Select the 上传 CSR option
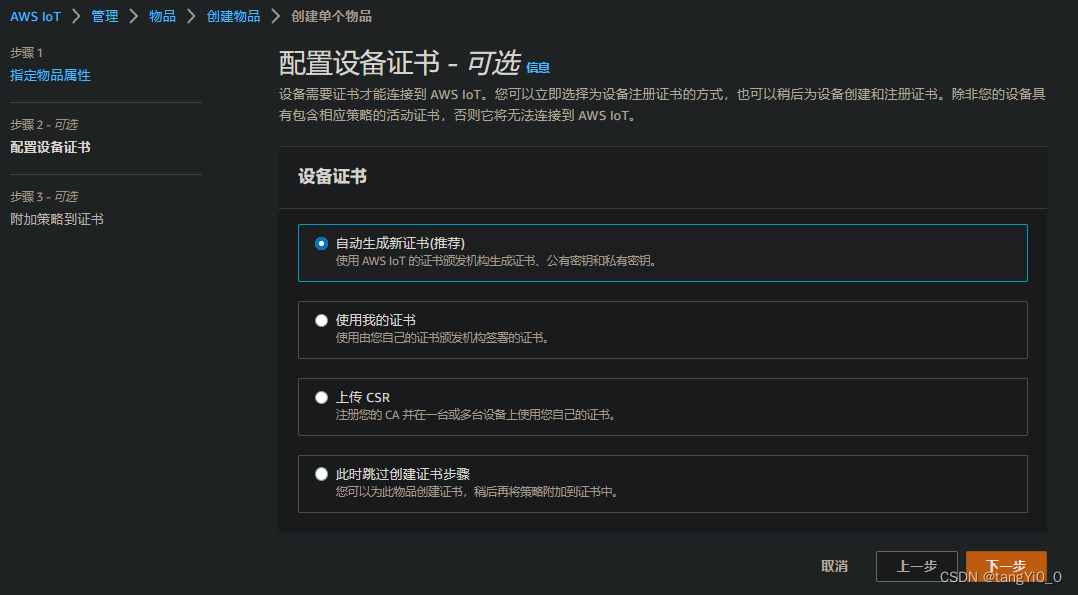 pos(321,397)
